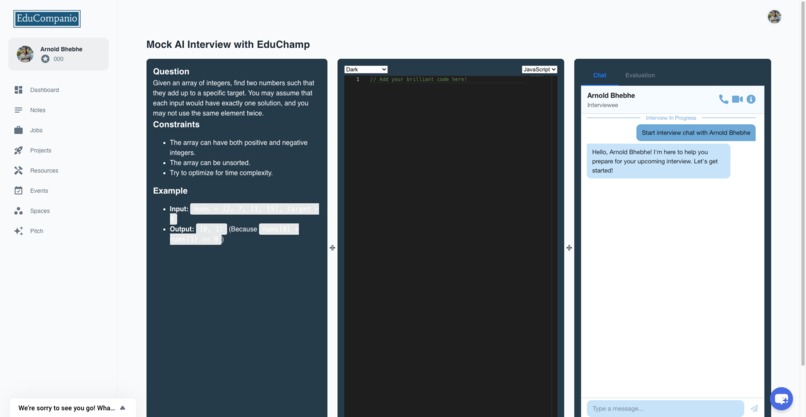
Task: Click the Notes lines icon
Action: [x=19, y=110]
